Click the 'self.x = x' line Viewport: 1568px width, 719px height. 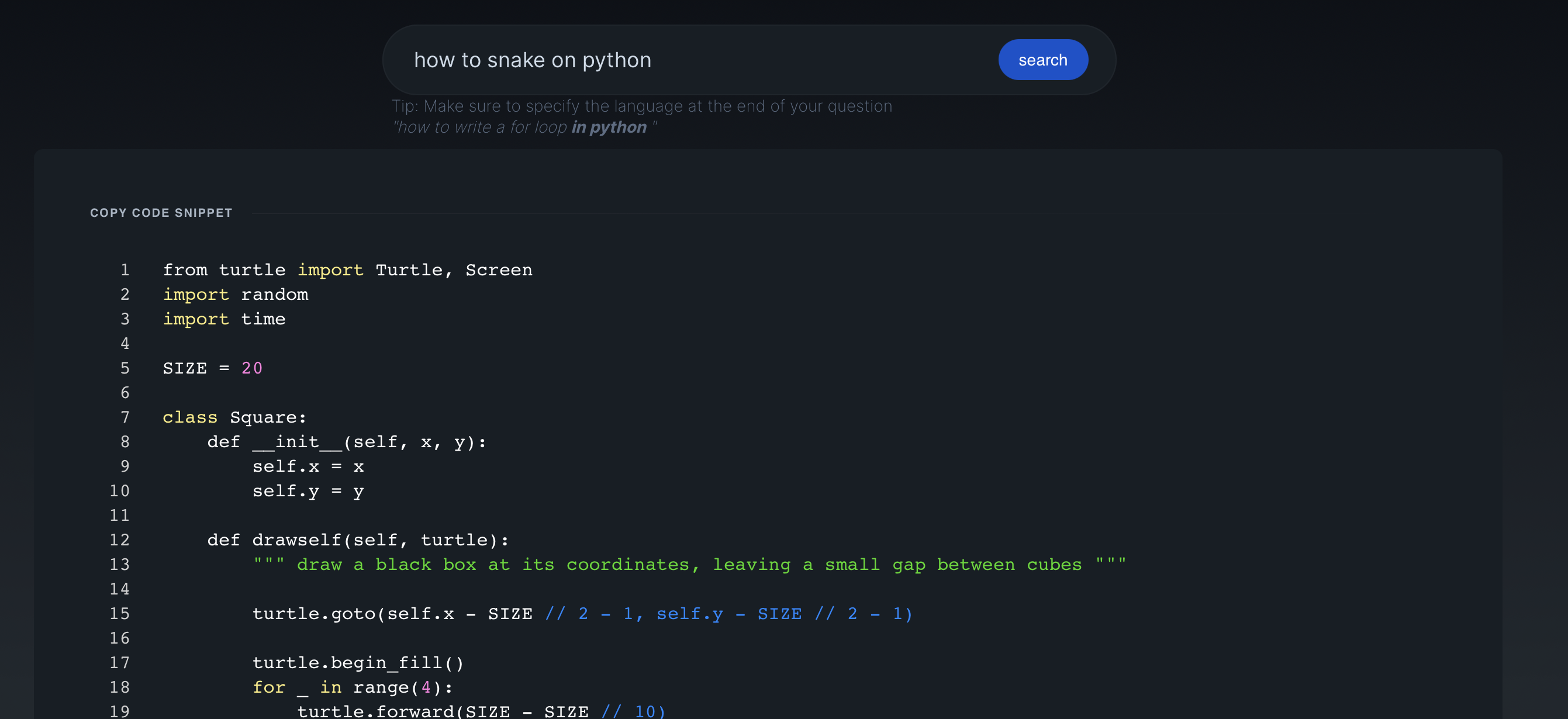(308, 466)
